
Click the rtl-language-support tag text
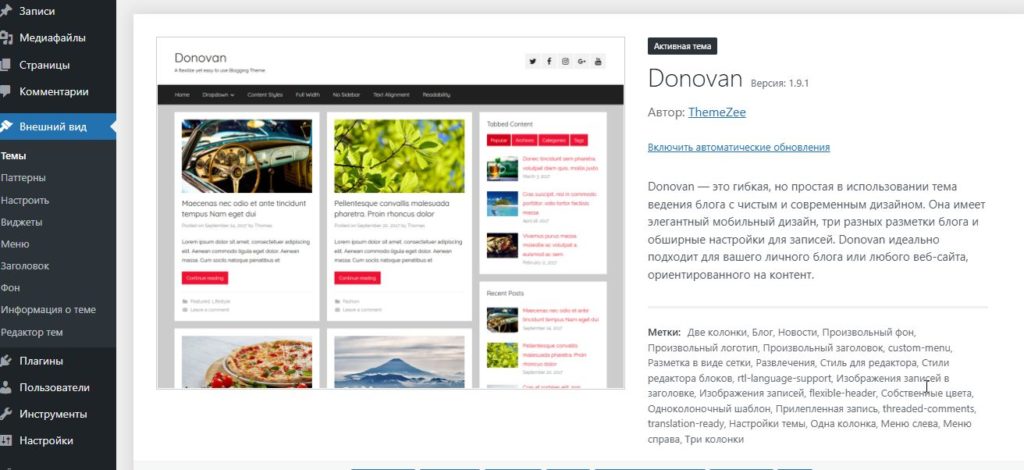[784, 378]
